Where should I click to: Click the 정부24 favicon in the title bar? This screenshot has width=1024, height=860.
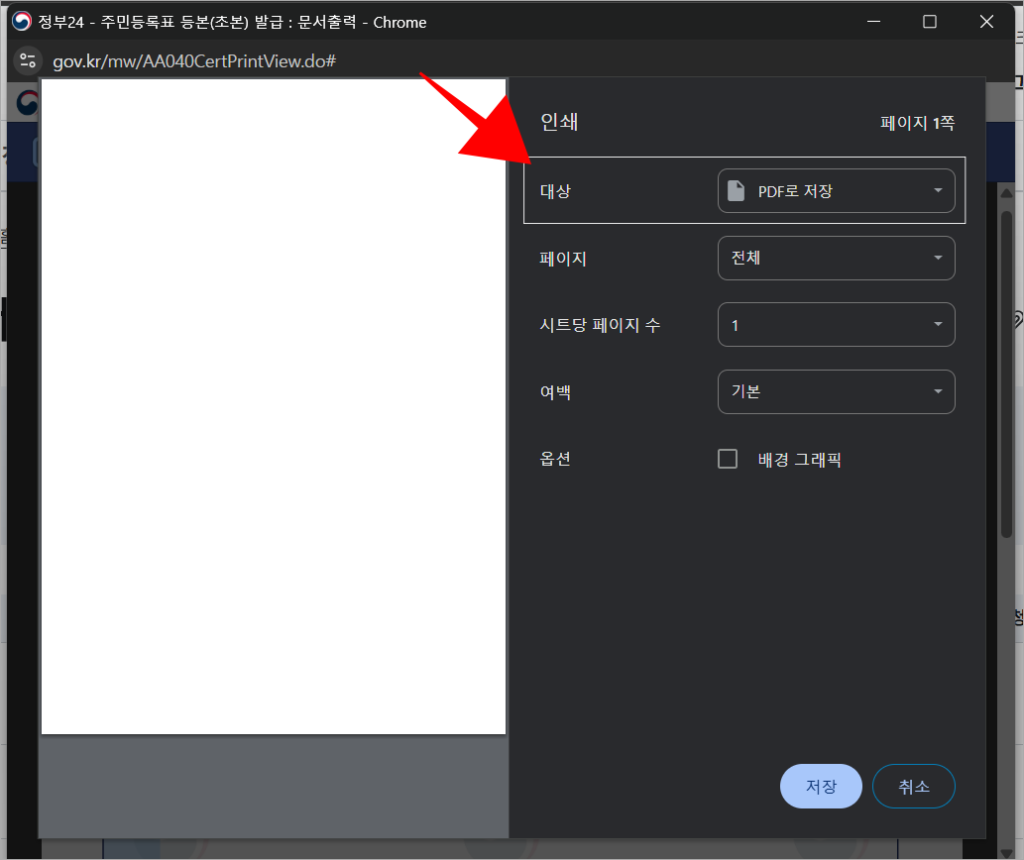[22, 21]
